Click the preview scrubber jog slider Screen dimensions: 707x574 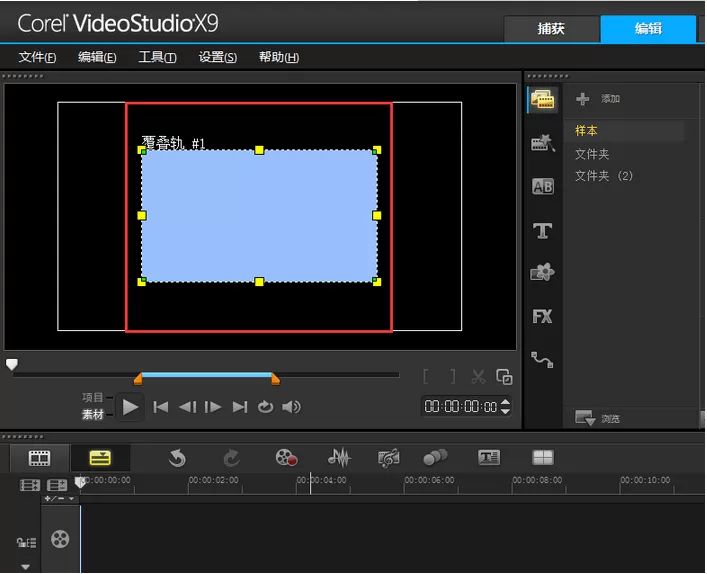(x=12, y=364)
